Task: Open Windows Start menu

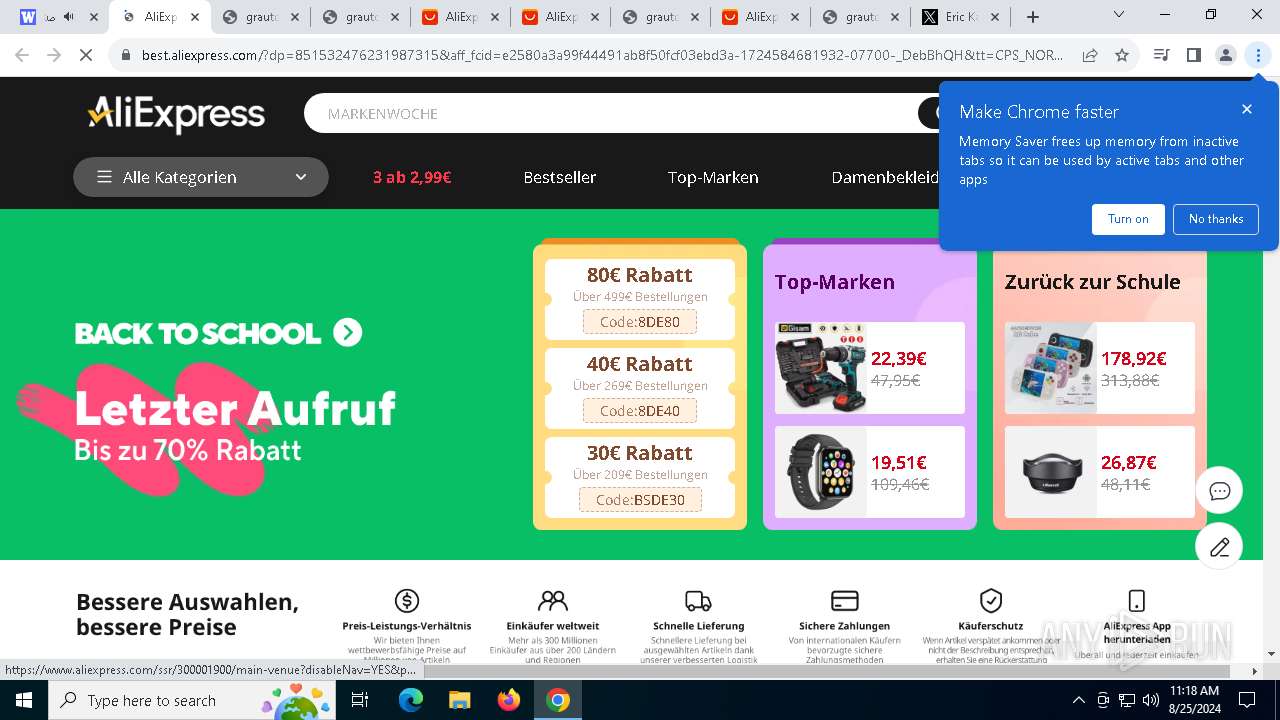Action: (24, 700)
